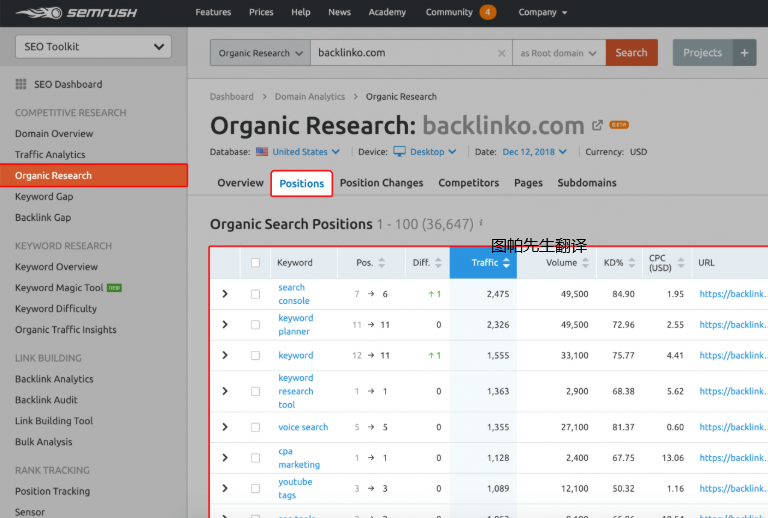Click the NEW badge beside Keyword Magic Tool

114,288
